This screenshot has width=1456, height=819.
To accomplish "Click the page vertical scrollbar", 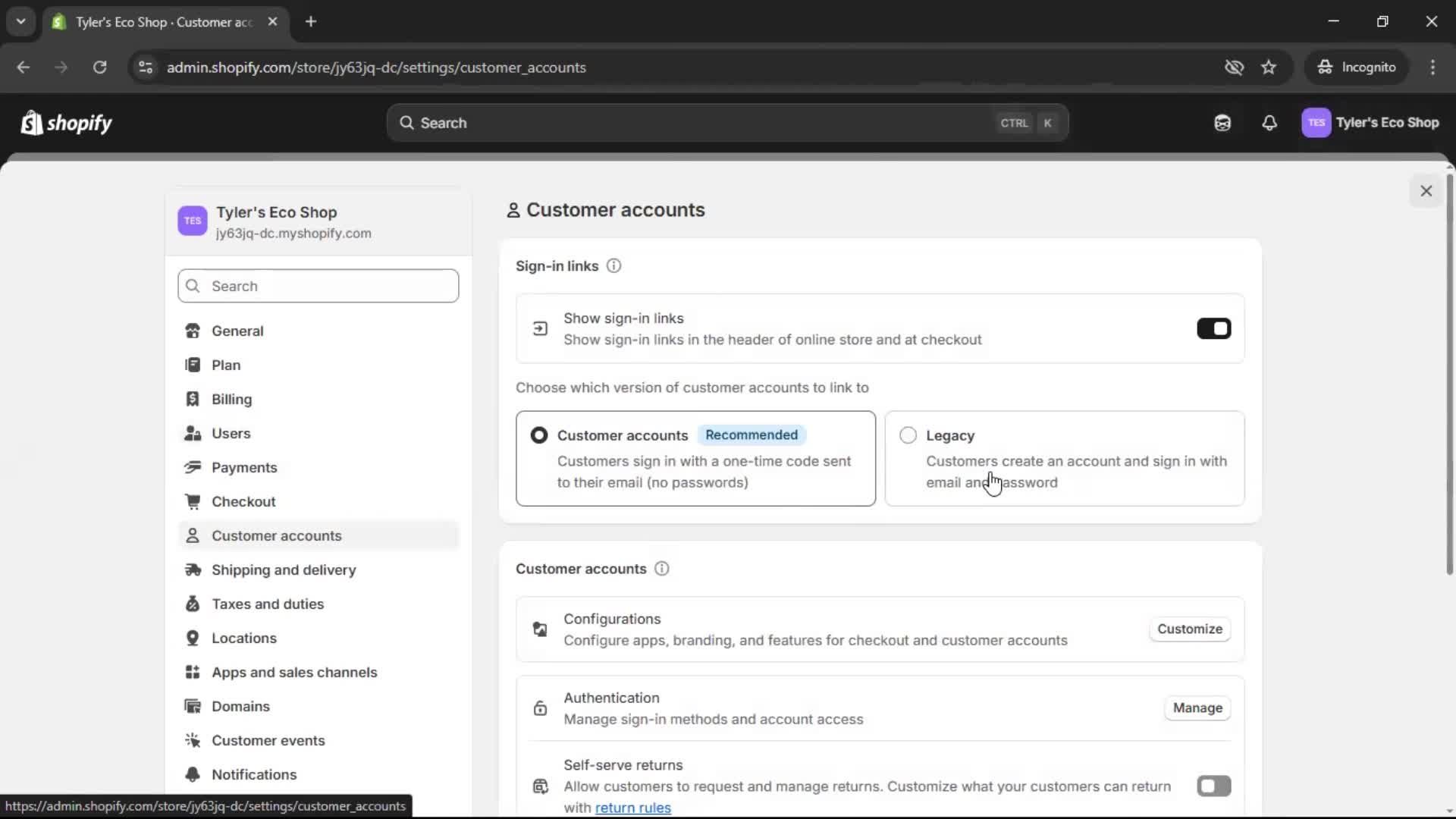I will click(x=1449, y=375).
